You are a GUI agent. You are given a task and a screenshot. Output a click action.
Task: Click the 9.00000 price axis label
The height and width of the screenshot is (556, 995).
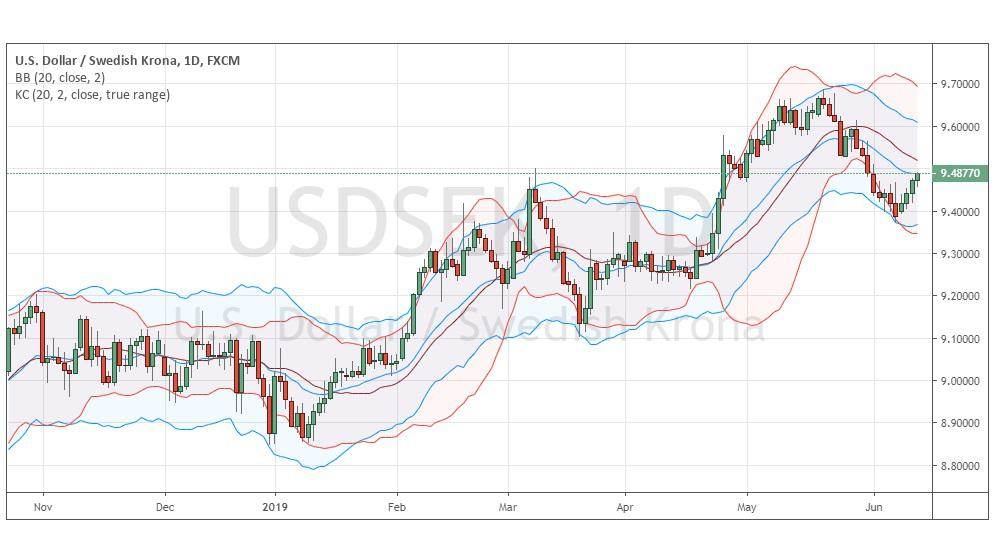[x=958, y=382]
